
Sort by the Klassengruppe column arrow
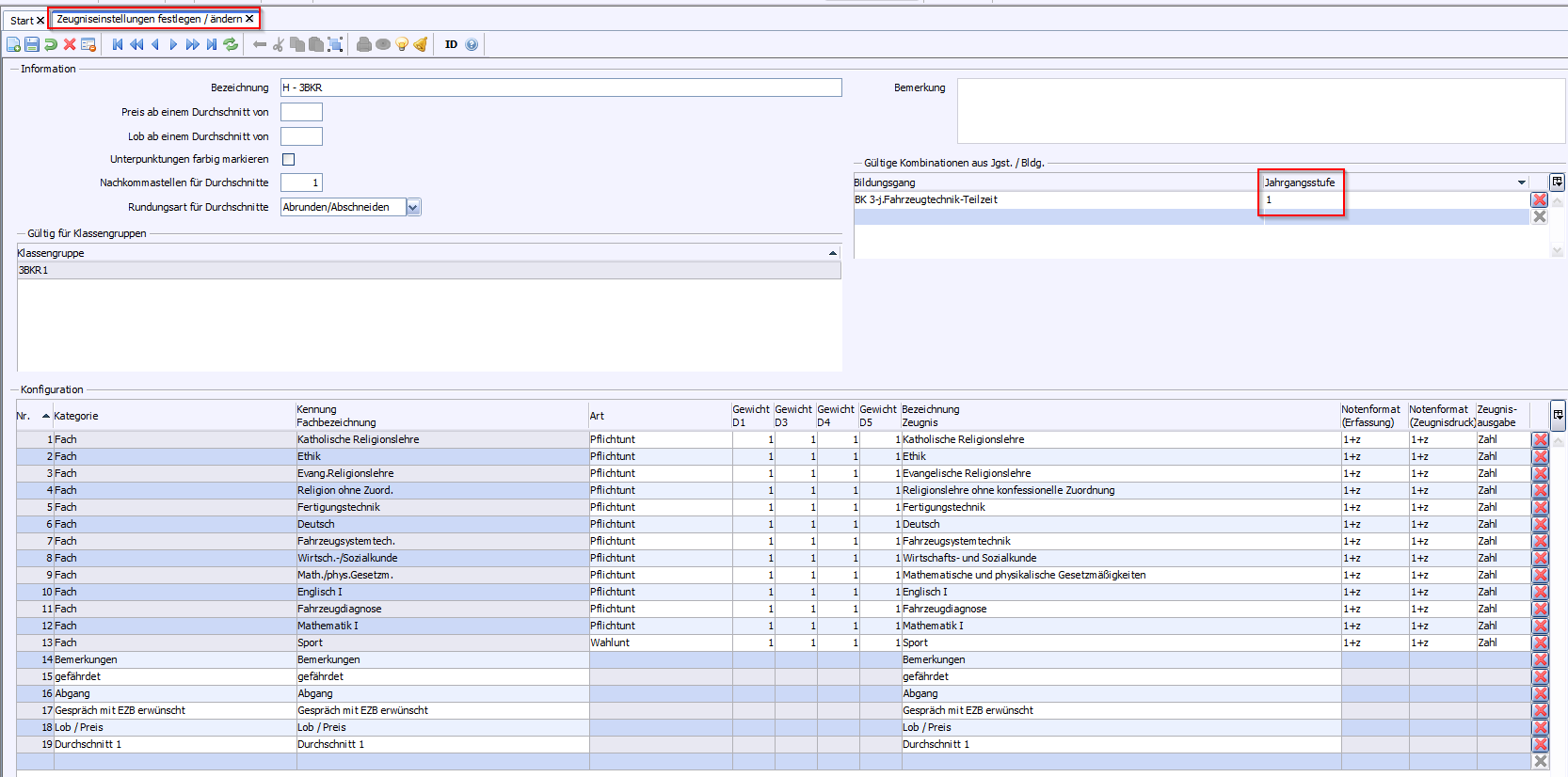pyautogui.click(x=832, y=253)
